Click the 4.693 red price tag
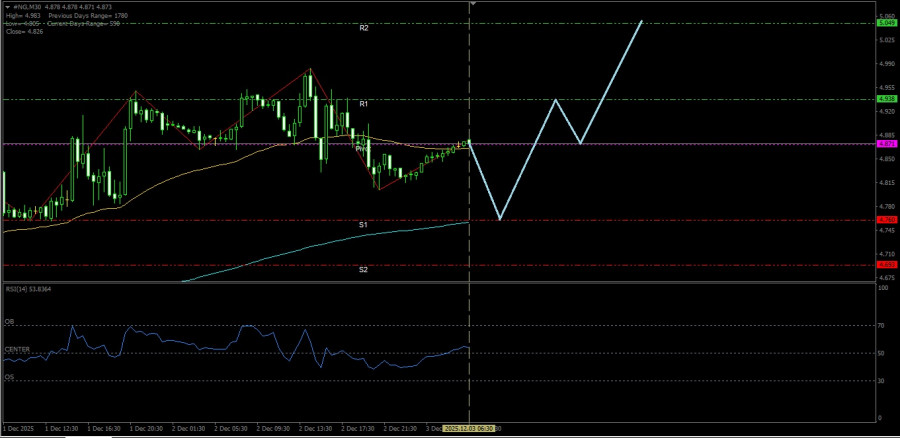 [887, 265]
